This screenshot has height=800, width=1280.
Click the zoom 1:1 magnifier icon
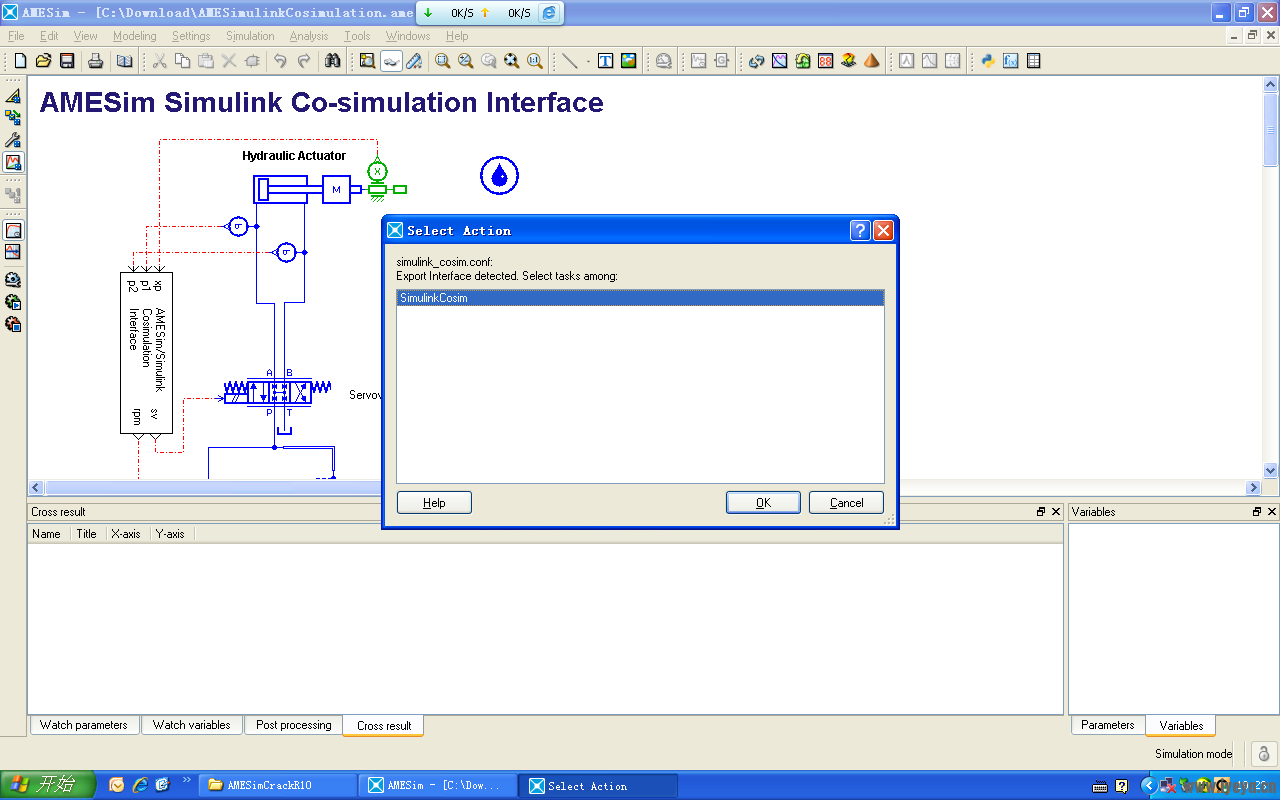coord(535,61)
